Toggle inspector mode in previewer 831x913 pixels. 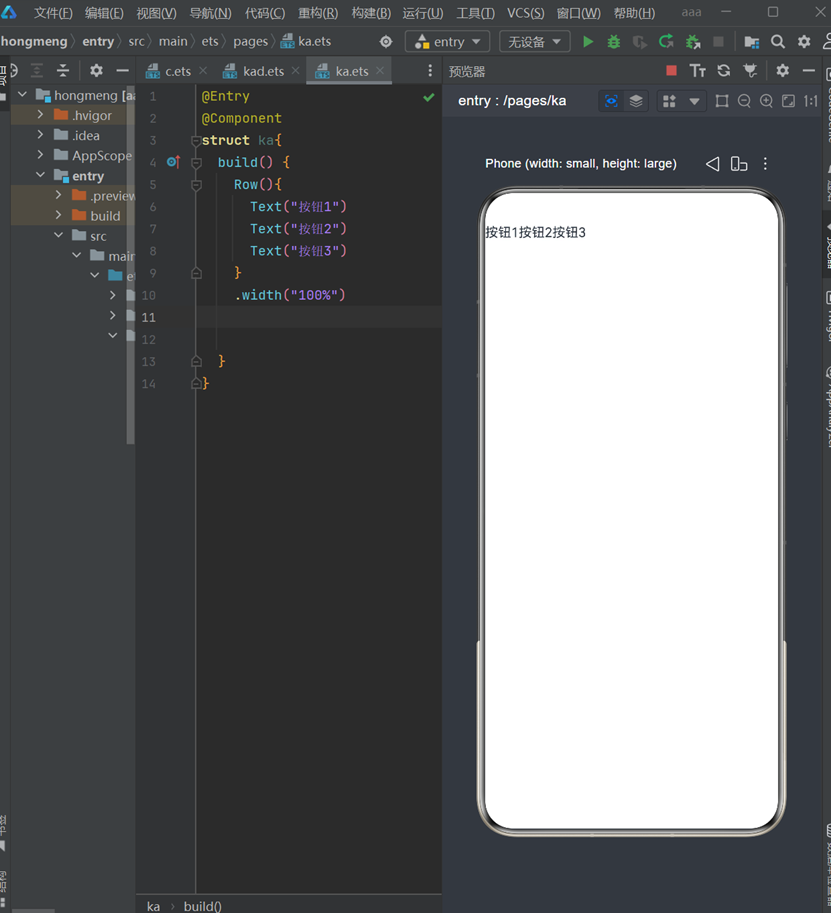(x=611, y=101)
